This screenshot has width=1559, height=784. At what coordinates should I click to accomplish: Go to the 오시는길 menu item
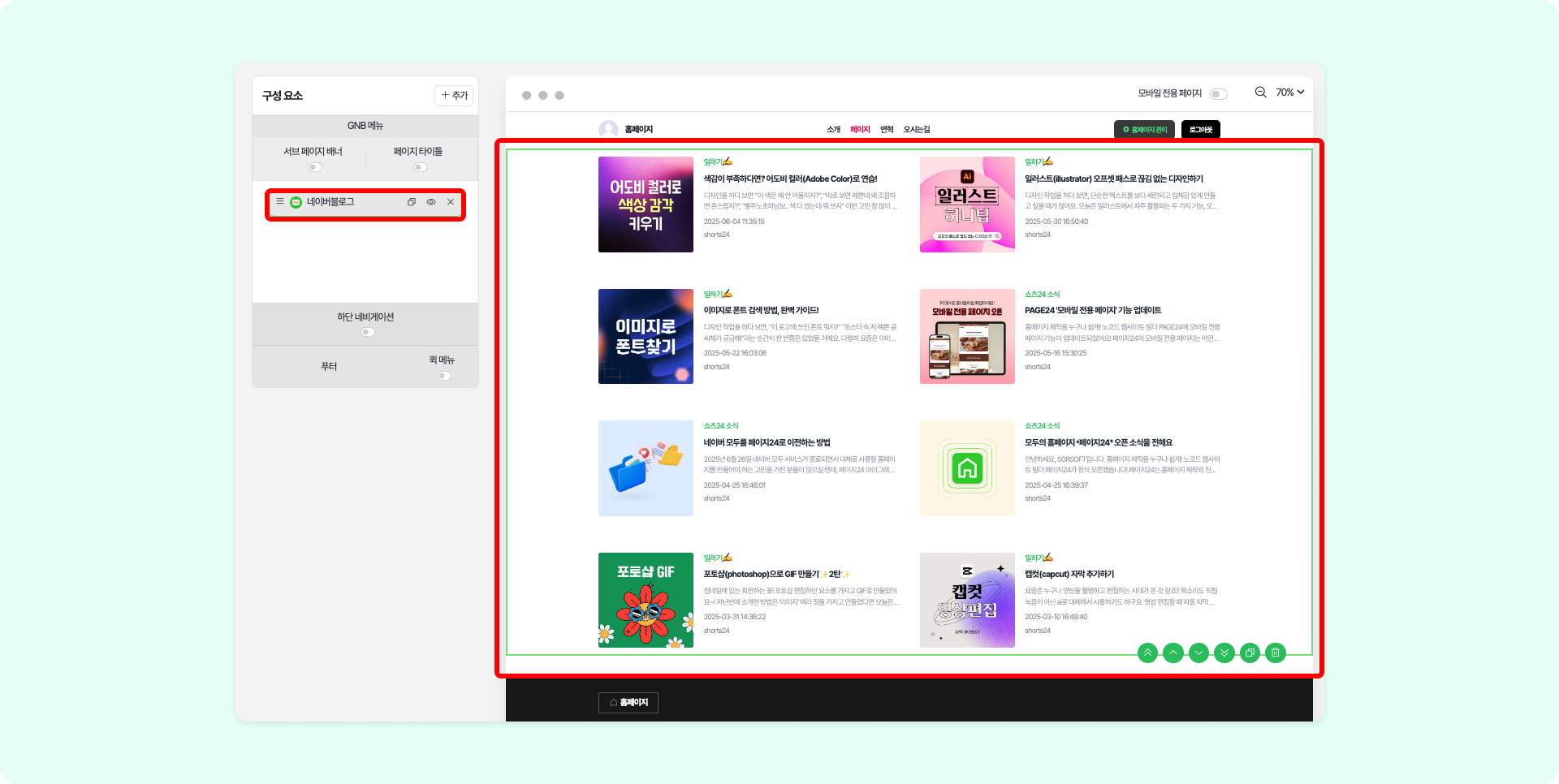(x=917, y=130)
